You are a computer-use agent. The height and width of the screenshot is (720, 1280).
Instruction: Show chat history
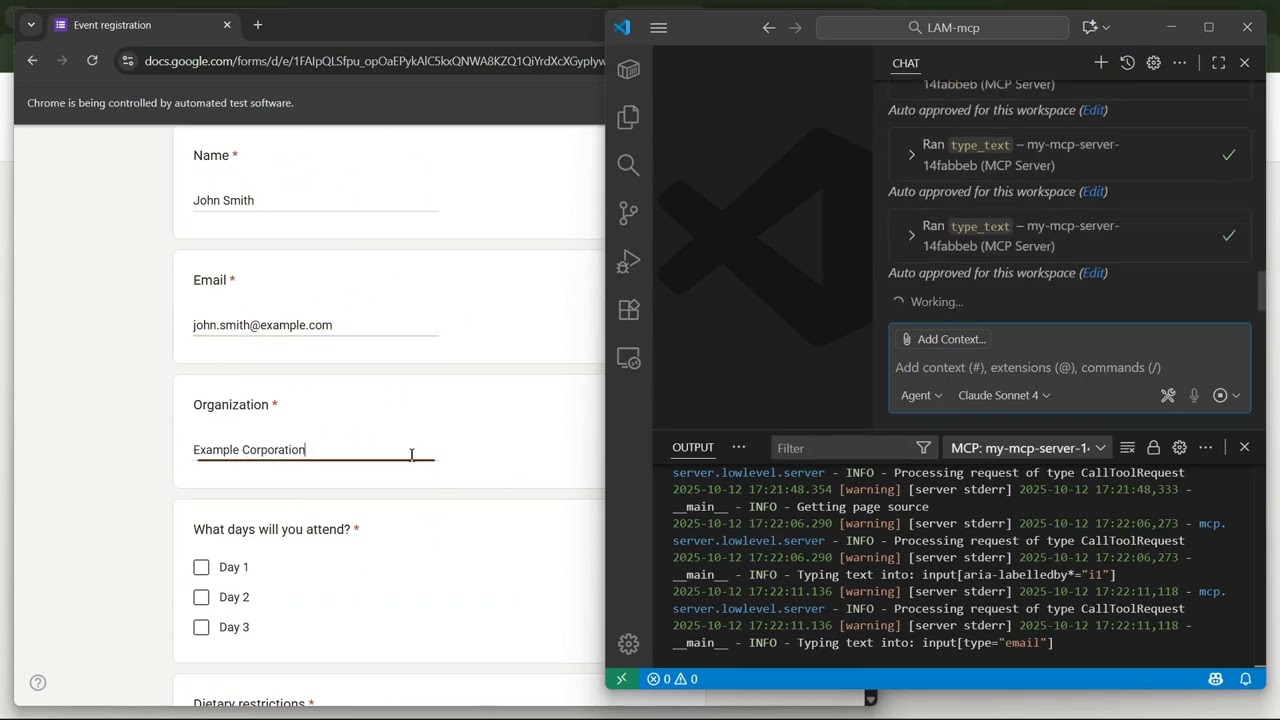(x=1127, y=63)
